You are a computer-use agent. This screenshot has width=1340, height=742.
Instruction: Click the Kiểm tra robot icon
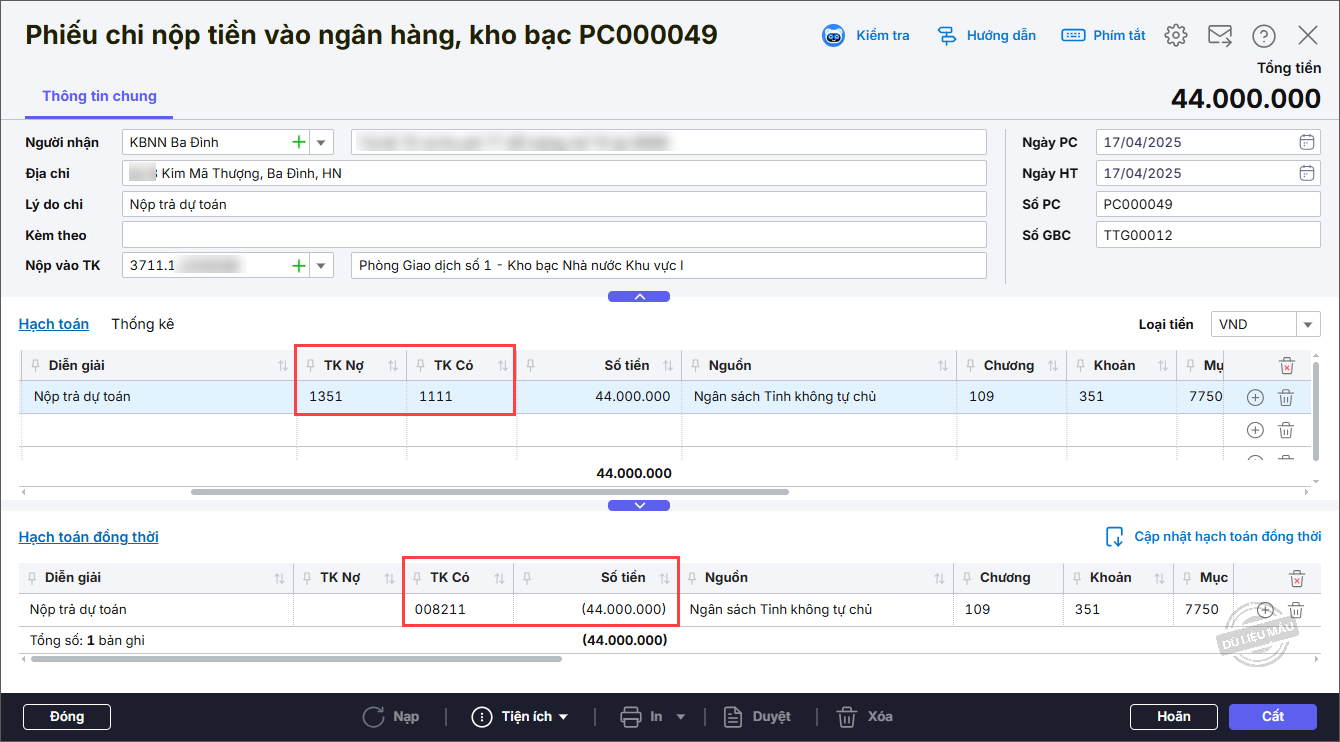tap(833, 36)
